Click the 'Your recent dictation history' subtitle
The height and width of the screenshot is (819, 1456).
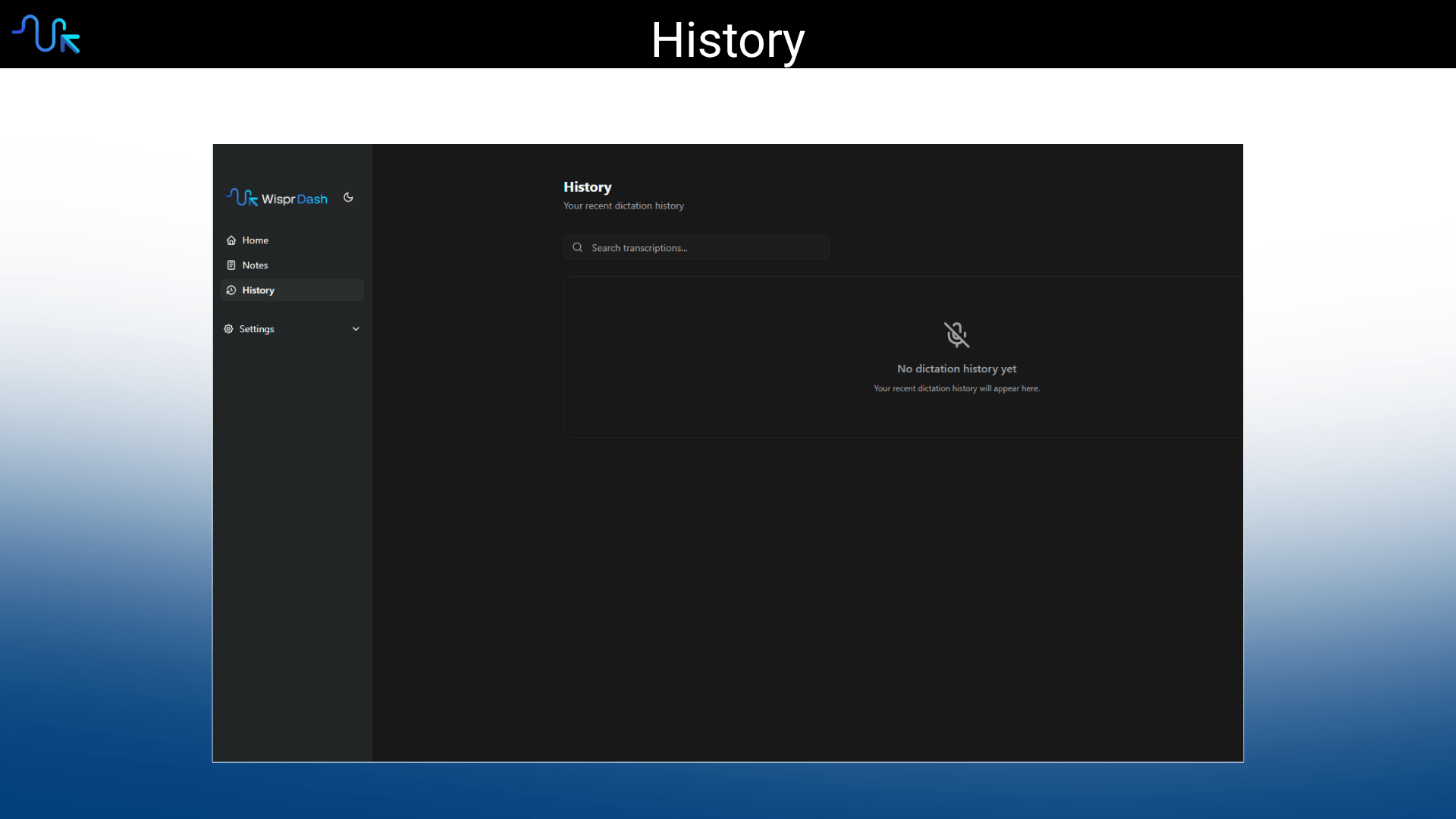[623, 206]
